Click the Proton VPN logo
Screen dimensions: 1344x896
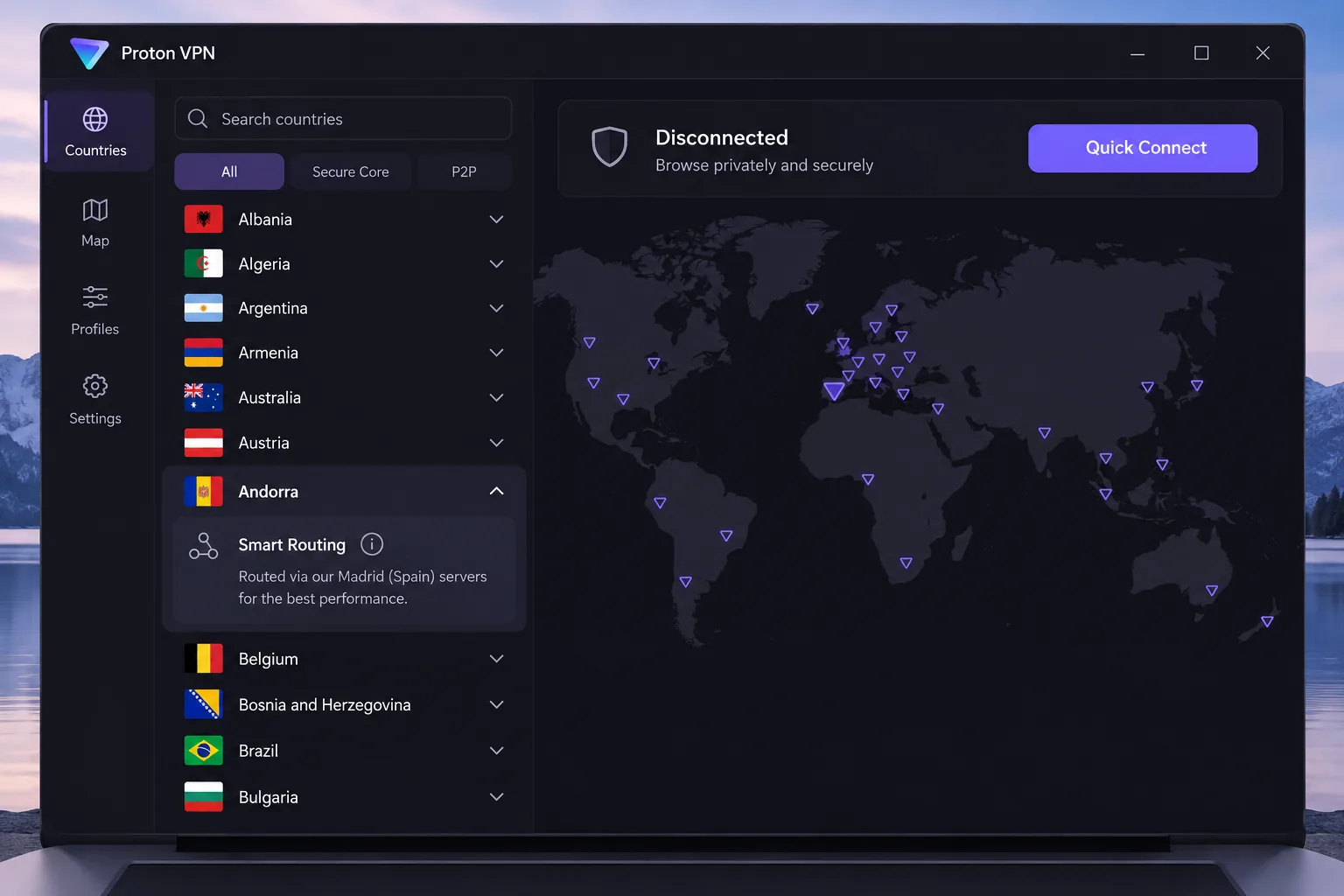click(89, 53)
